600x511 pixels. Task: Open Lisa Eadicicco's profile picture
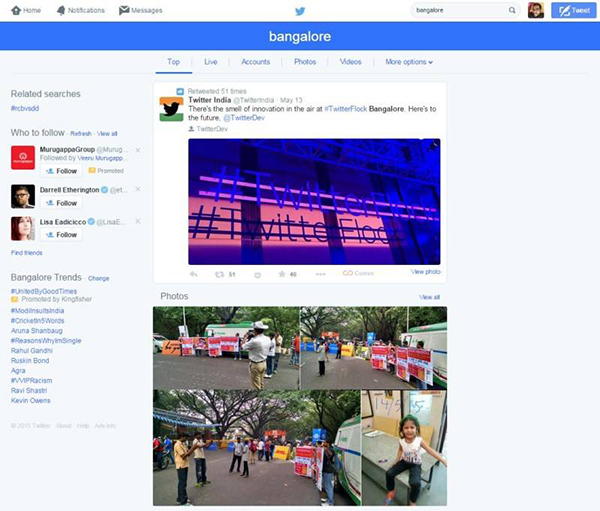(23, 229)
